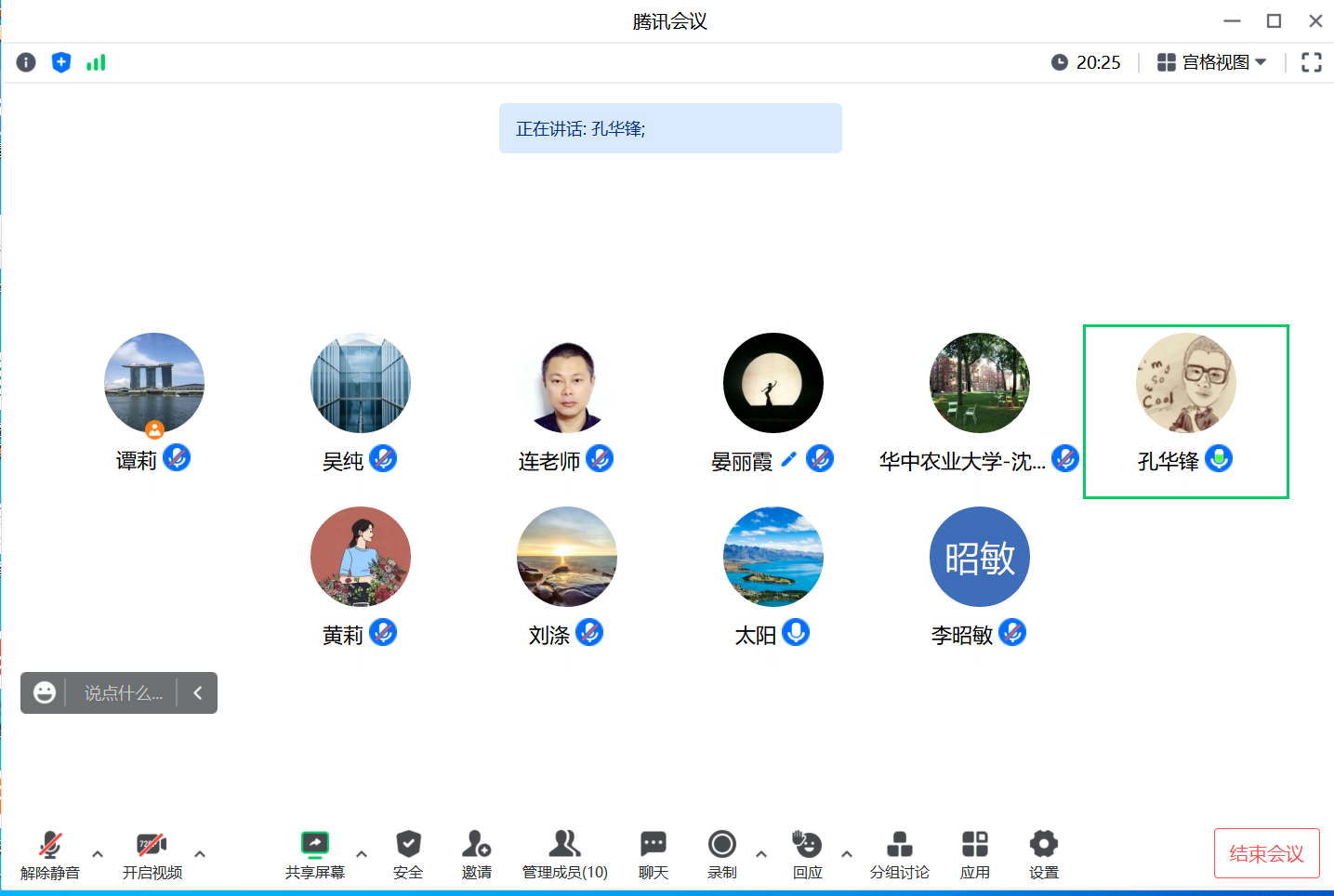
Task: Toggle fullscreen mode icon at top right
Action: pos(1311,62)
